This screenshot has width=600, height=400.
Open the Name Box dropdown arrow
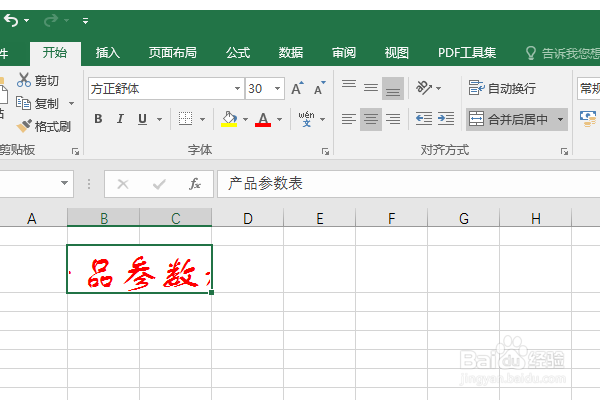(x=64, y=183)
